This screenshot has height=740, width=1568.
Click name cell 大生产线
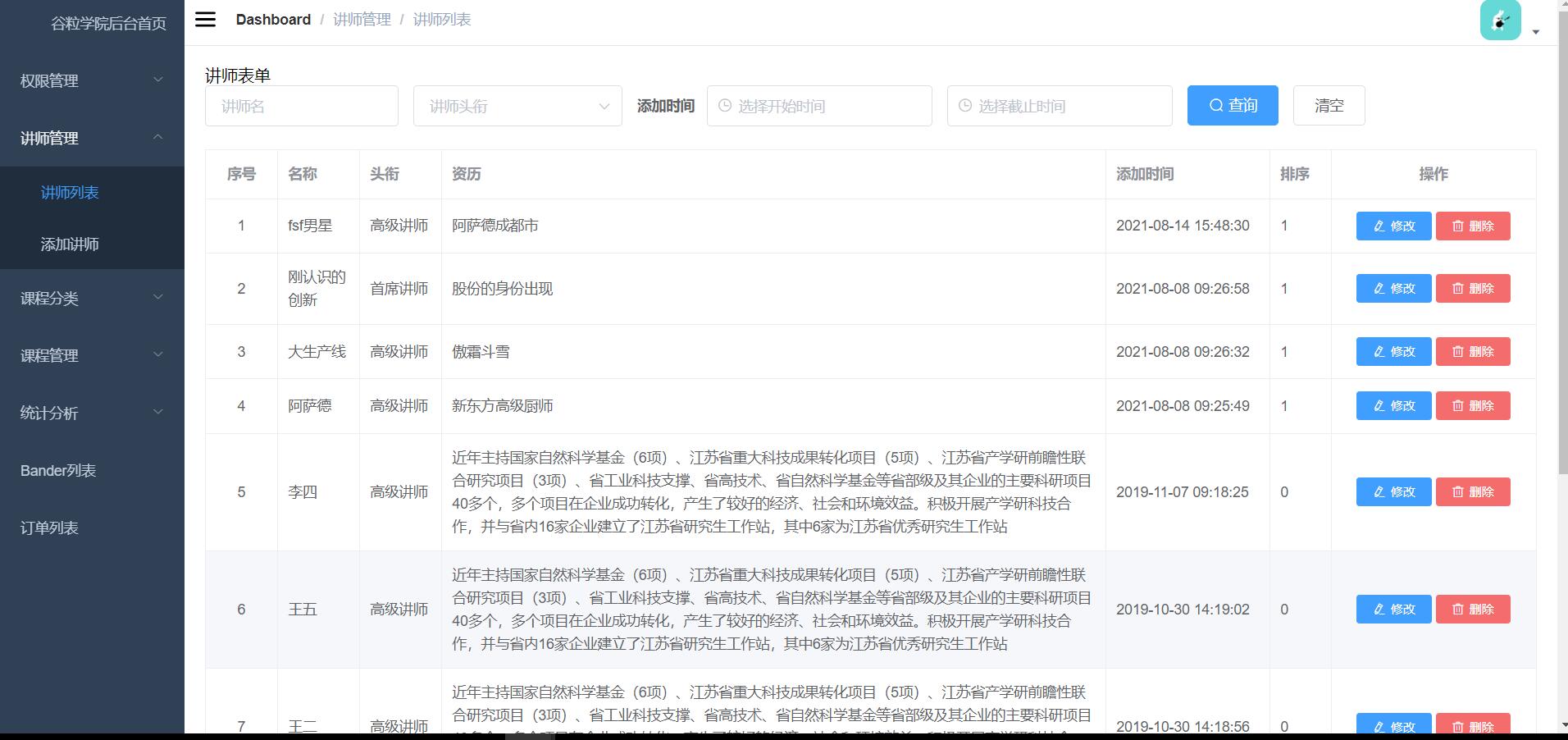[x=317, y=352]
